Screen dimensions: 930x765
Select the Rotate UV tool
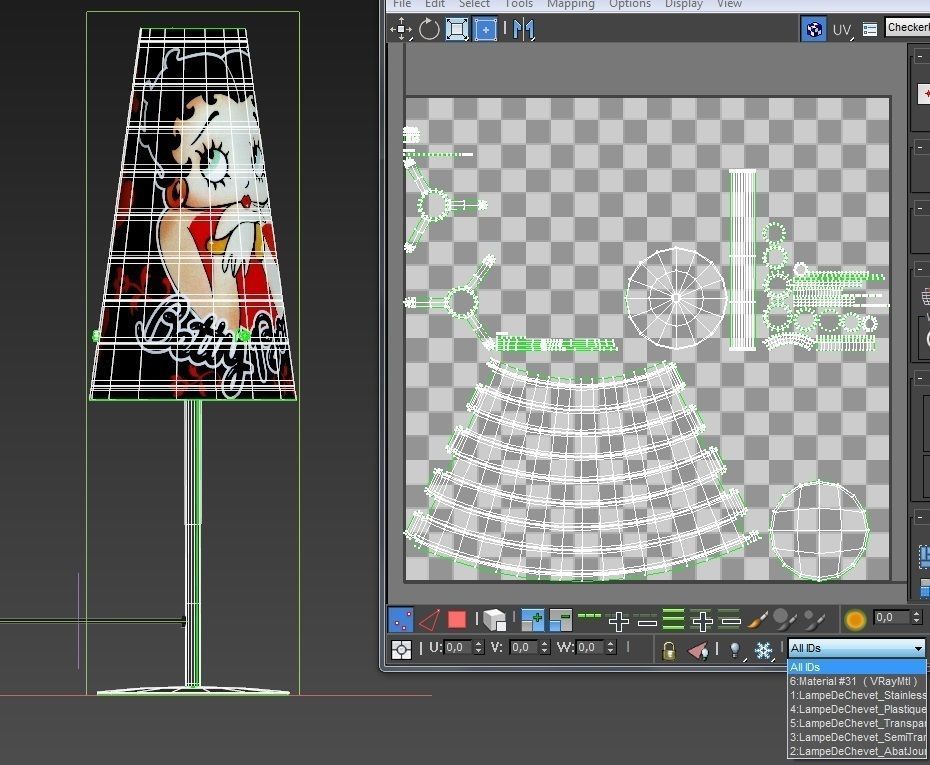pos(429,28)
